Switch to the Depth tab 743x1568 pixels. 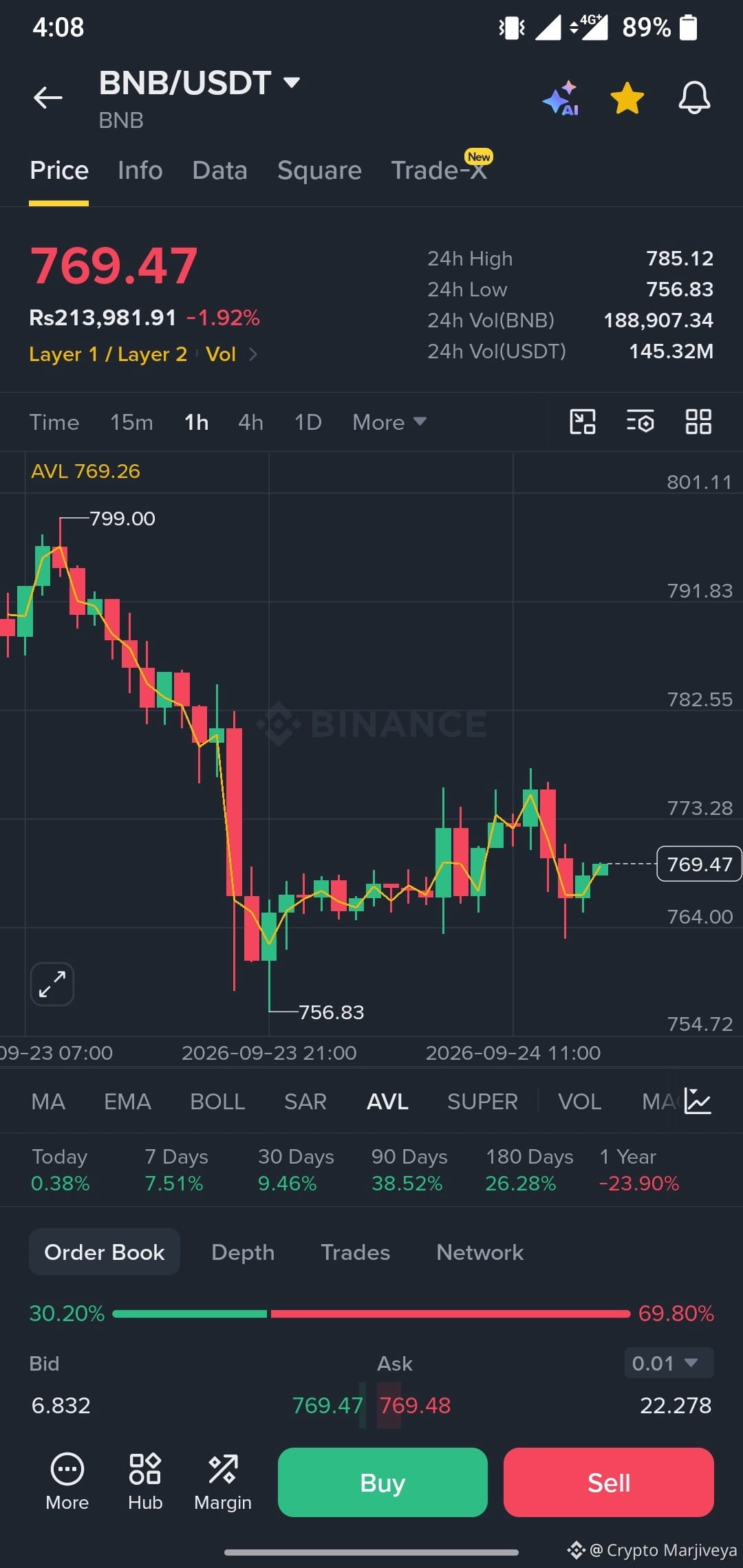(243, 1252)
